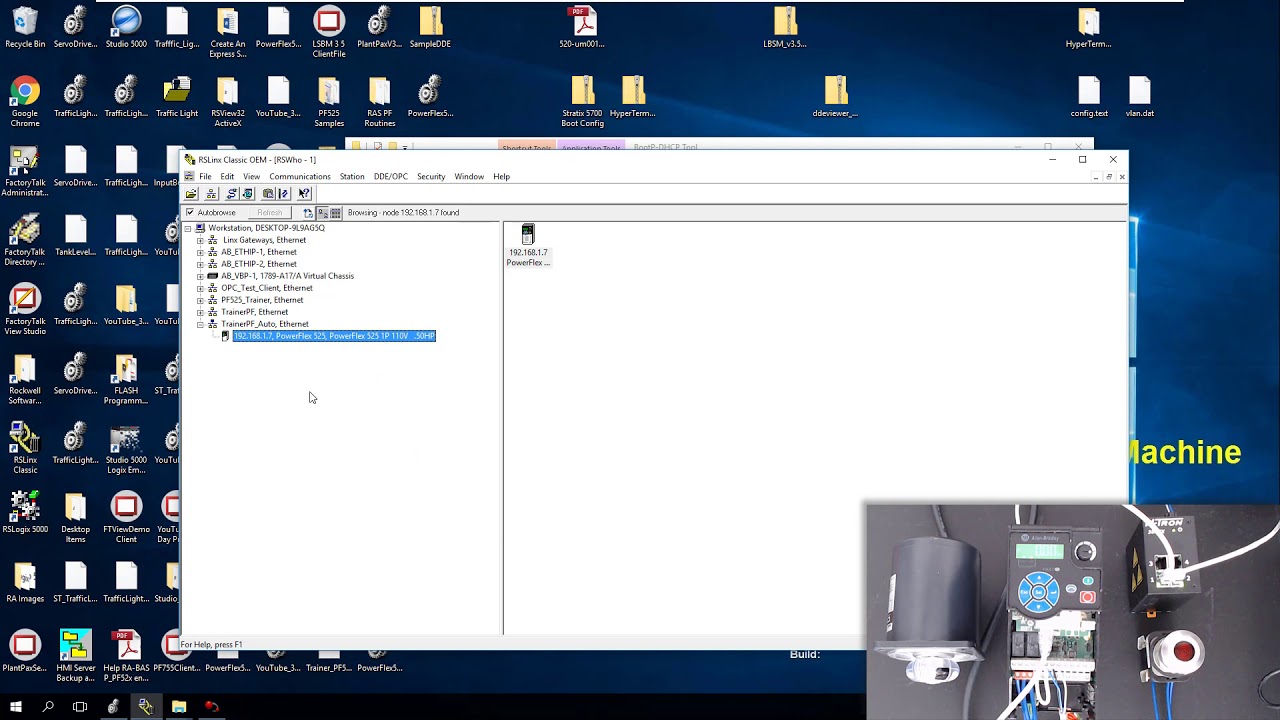Select the FactoryTalk Administration desktop icon
1280x720 pixels.
(25, 171)
